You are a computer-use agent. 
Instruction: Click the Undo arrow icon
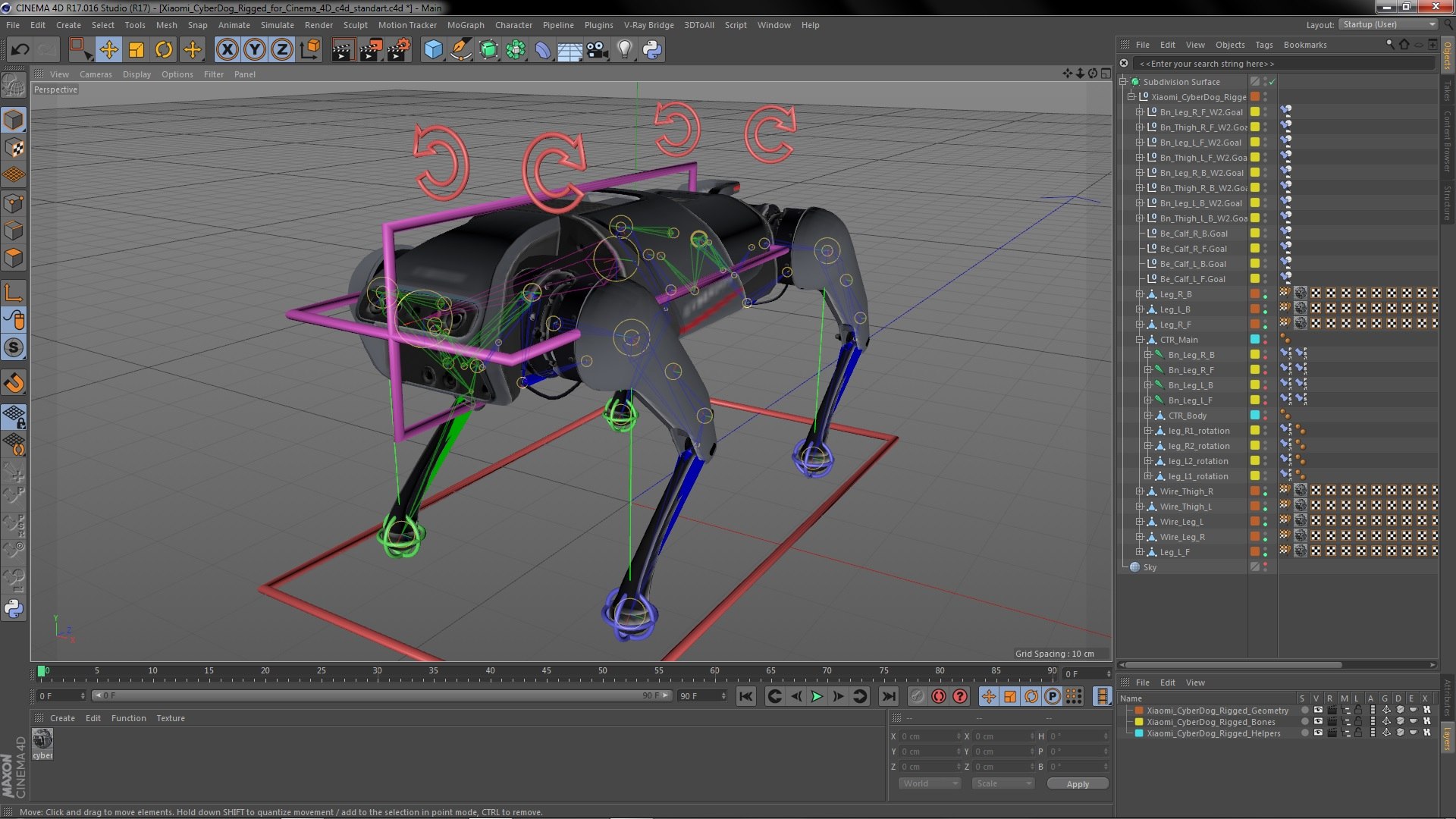coord(20,50)
